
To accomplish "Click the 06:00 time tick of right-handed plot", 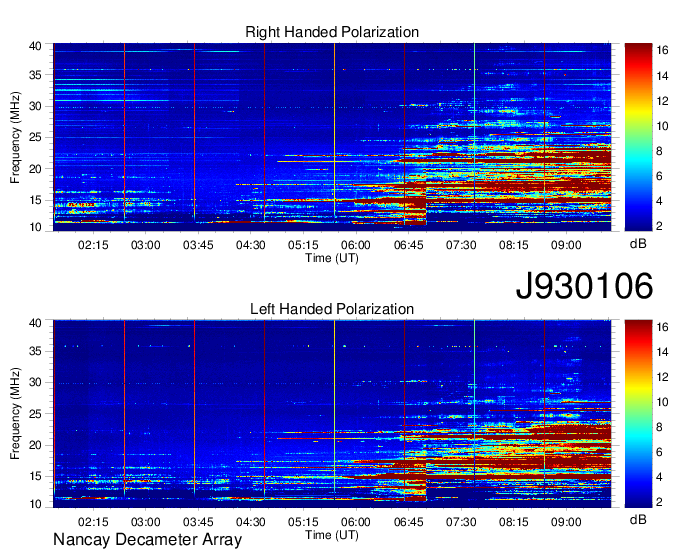I will coord(356,245).
